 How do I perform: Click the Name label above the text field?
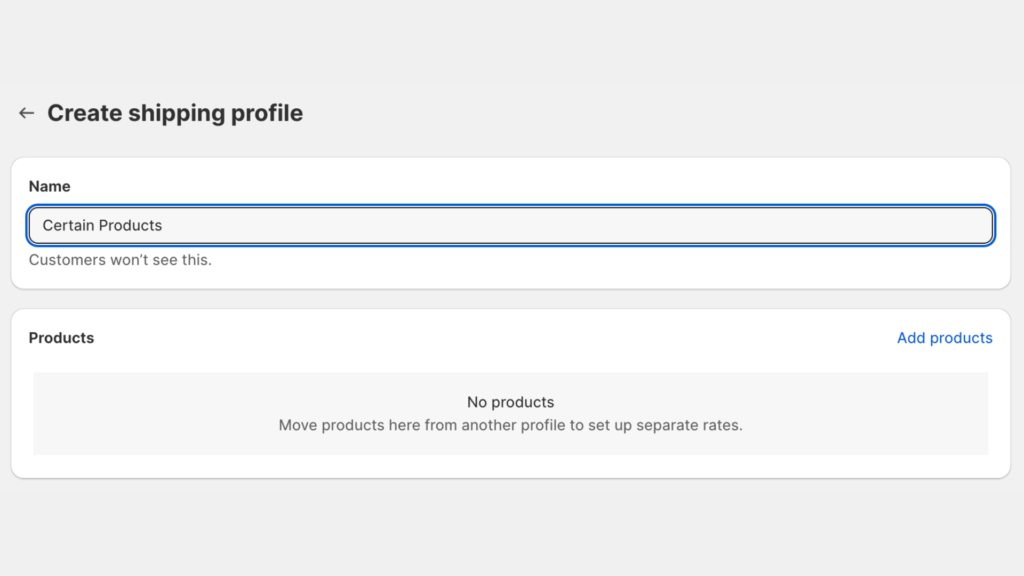coord(49,186)
